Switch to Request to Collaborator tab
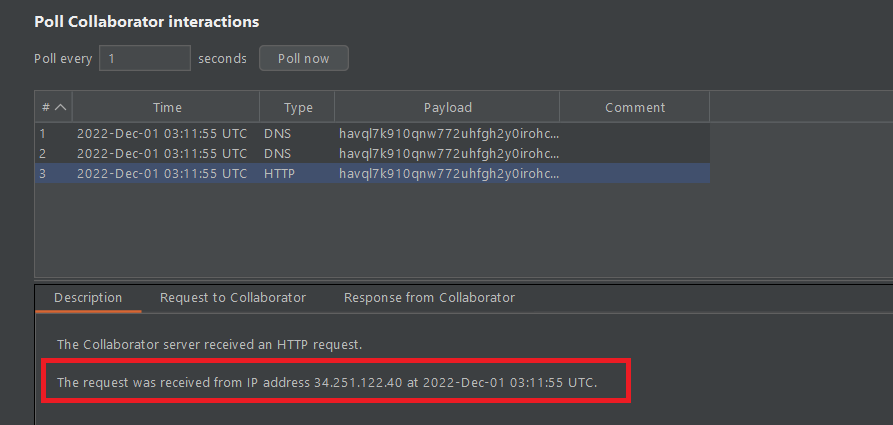This screenshot has height=425, width=893. pyautogui.click(x=233, y=298)
